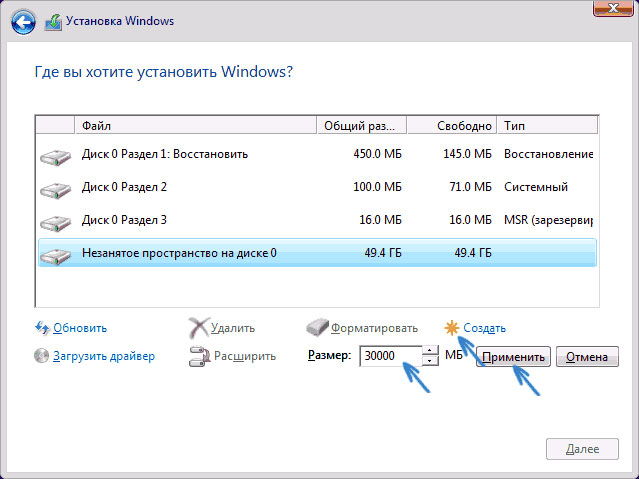Increase partition size with up spinner arrow
639x479 pixels.
(x=430, y=350)
